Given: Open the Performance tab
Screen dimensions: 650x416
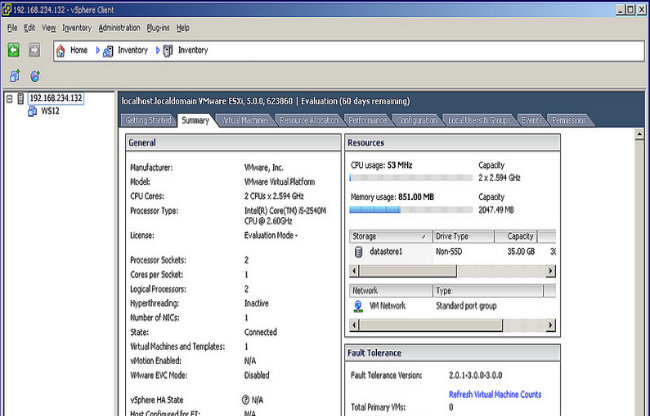Looking at the screenshot, I should point(367,120).
